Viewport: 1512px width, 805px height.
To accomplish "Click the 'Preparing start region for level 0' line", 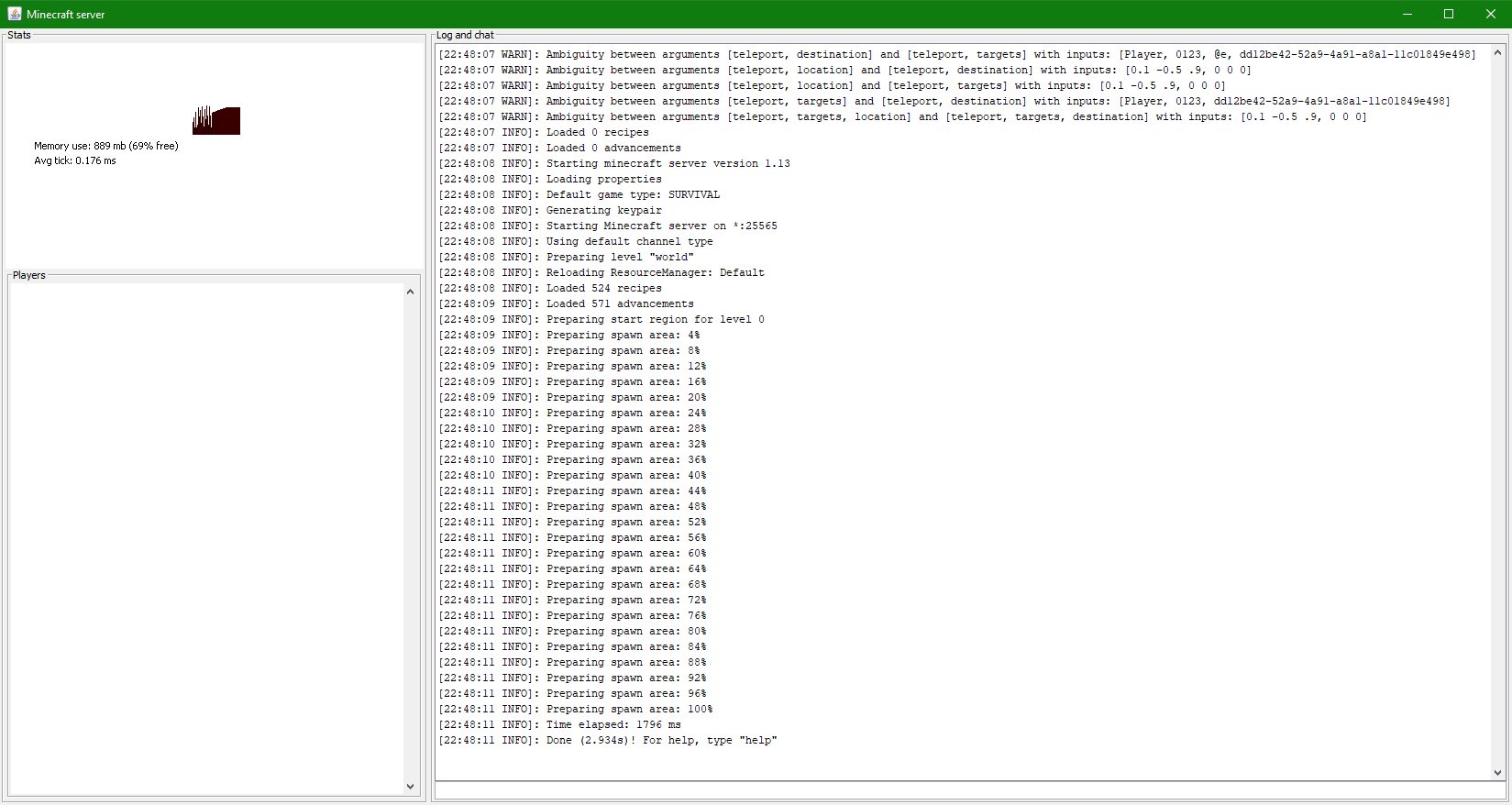I will pyautogui.click(x=601, y=320).
